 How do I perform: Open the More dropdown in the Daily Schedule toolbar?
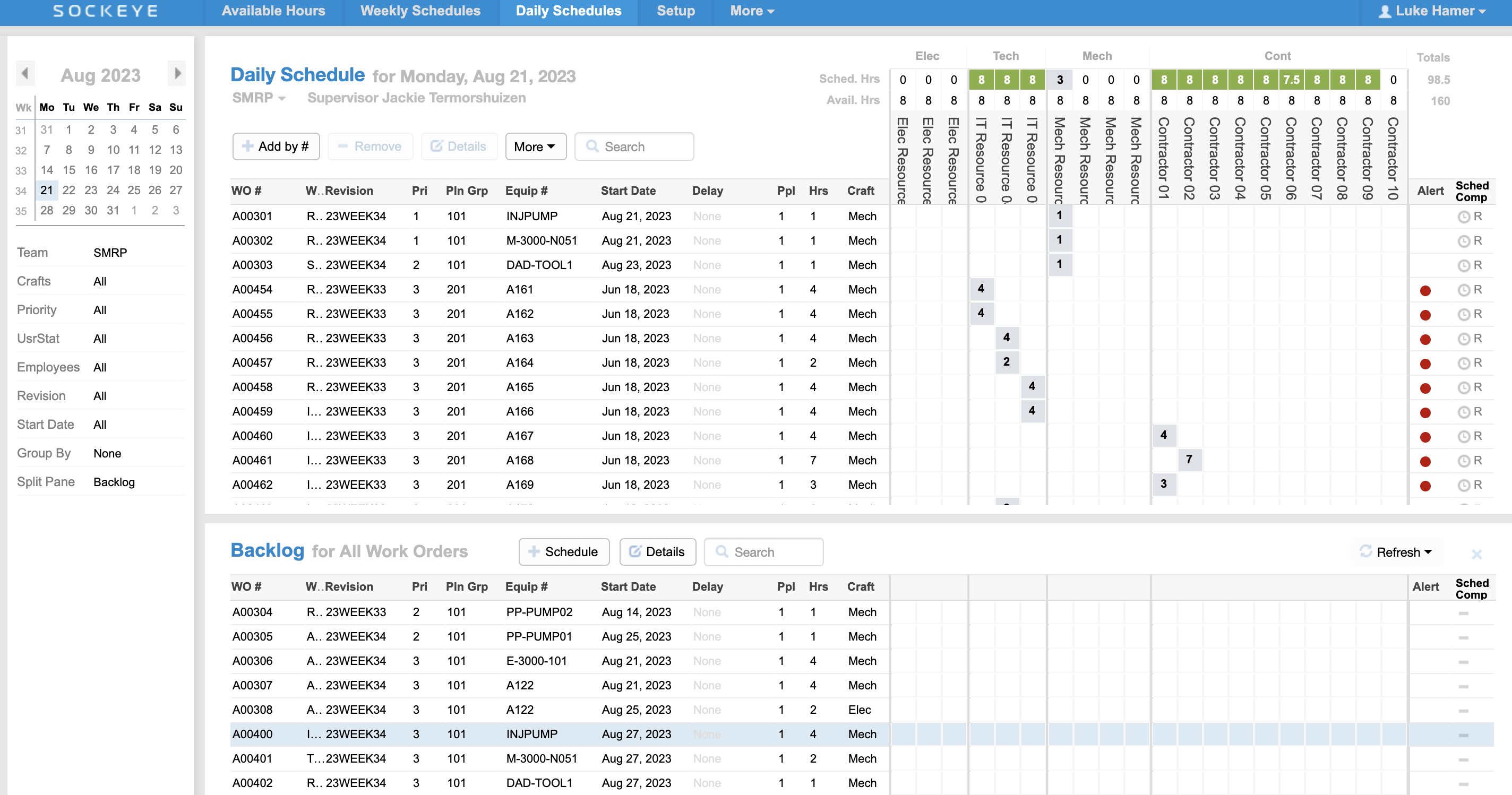click(x=535, y=146)
